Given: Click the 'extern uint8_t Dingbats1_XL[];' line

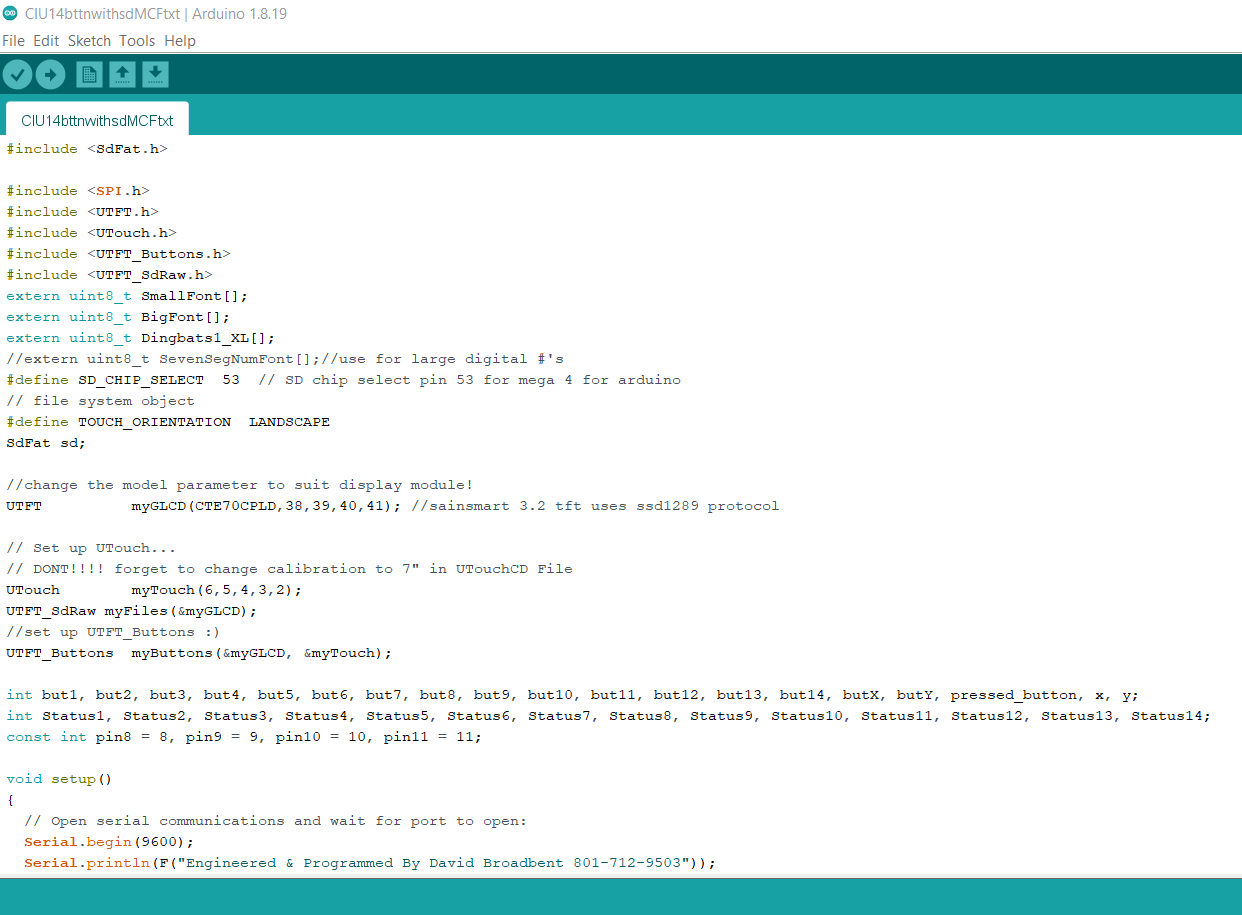Looking at the screenshot, I should tap(140, 338).
